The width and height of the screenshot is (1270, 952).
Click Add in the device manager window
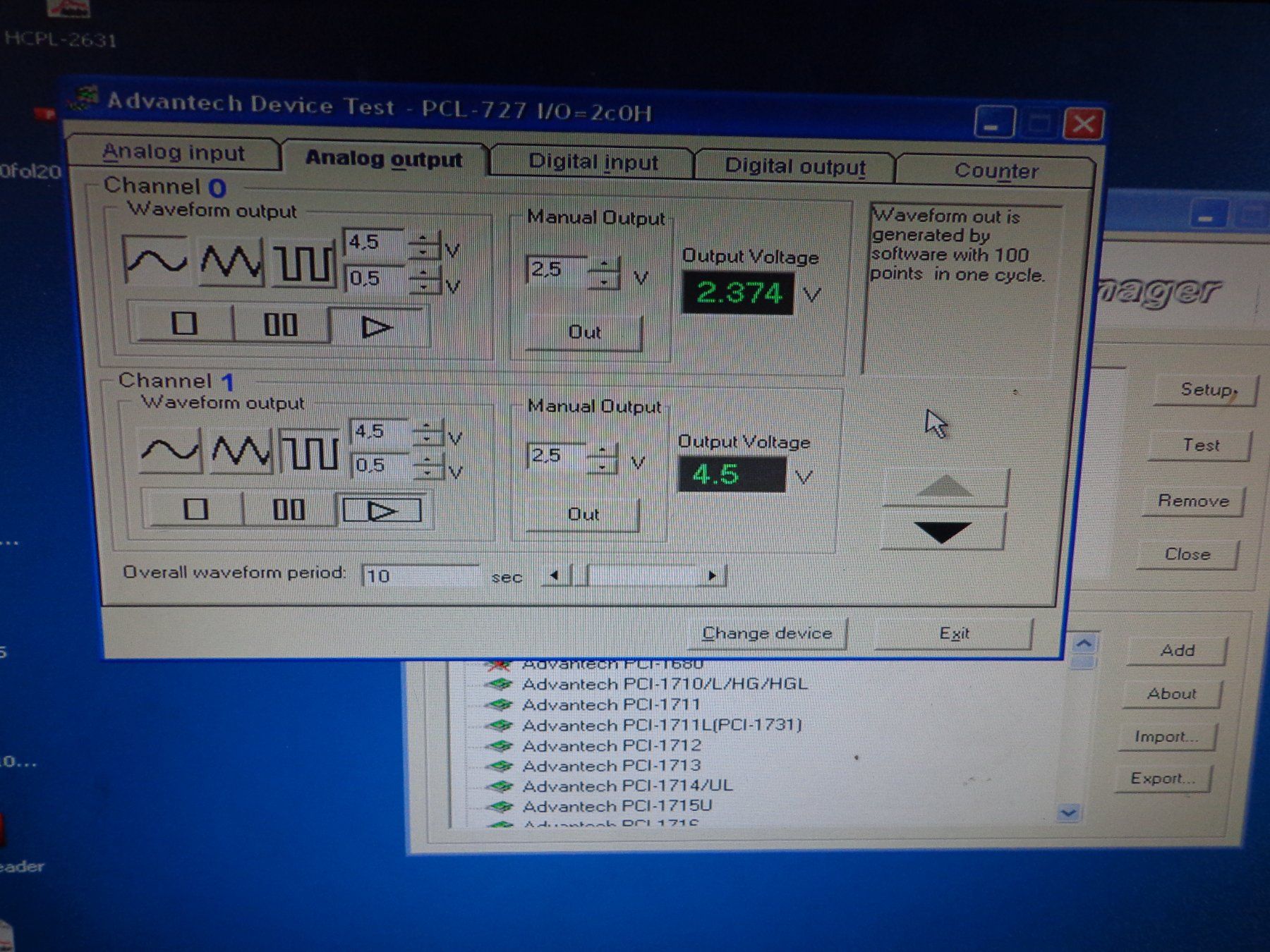(x=1178, y=650)
